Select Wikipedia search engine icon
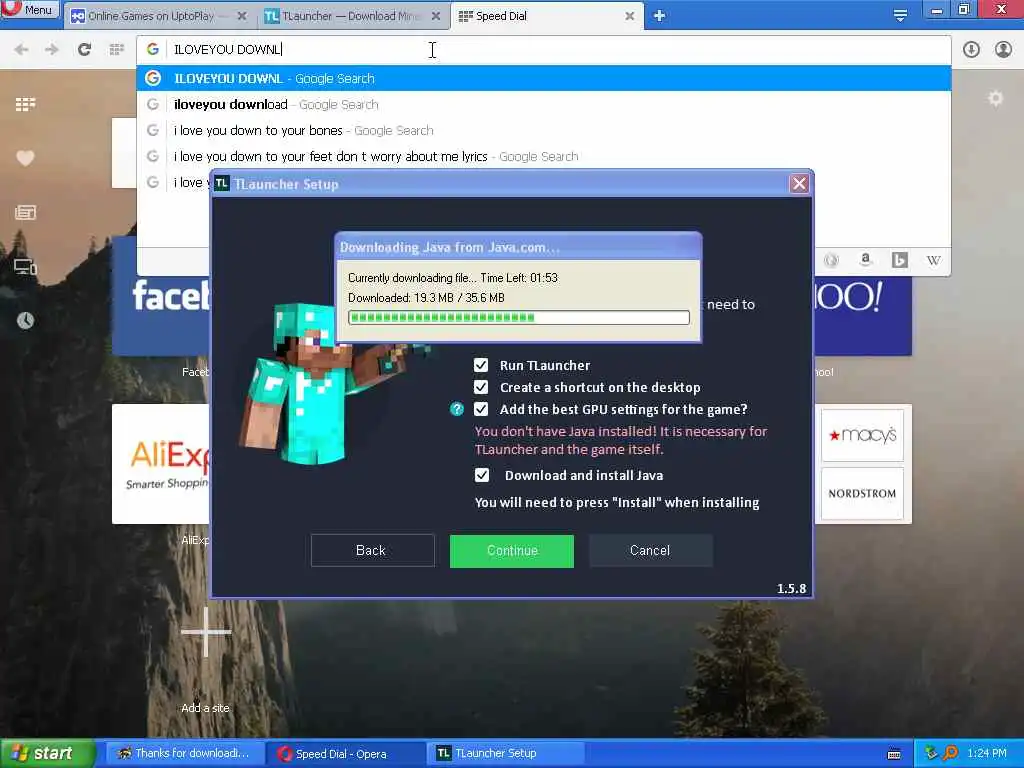 pyautogui.click(x=934, y=260)
